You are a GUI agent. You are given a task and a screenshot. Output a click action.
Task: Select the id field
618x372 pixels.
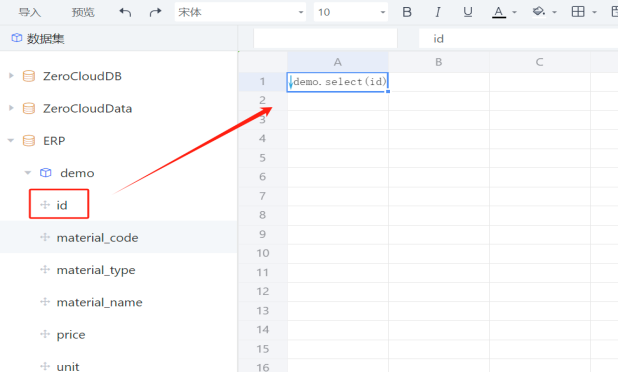click(62, 205)
